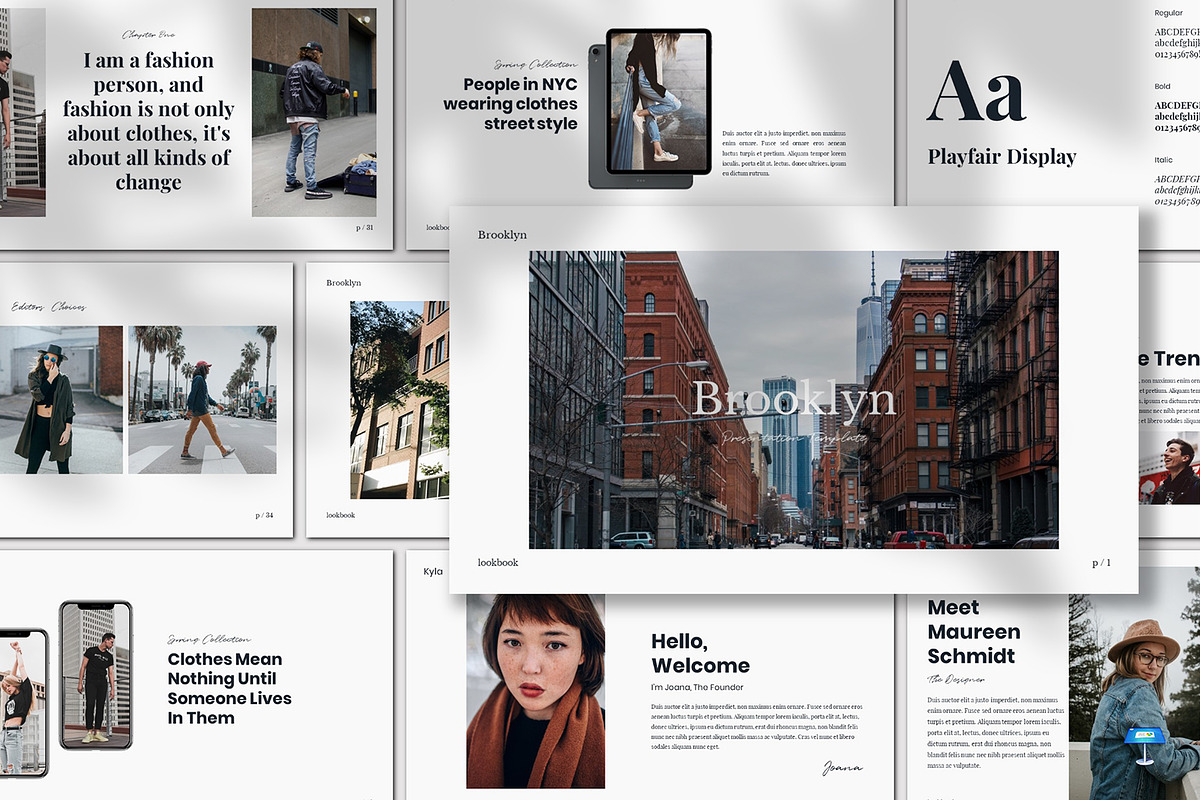
Task: Click the 'Joana' handwritten signature
Action: coord(842,768)
